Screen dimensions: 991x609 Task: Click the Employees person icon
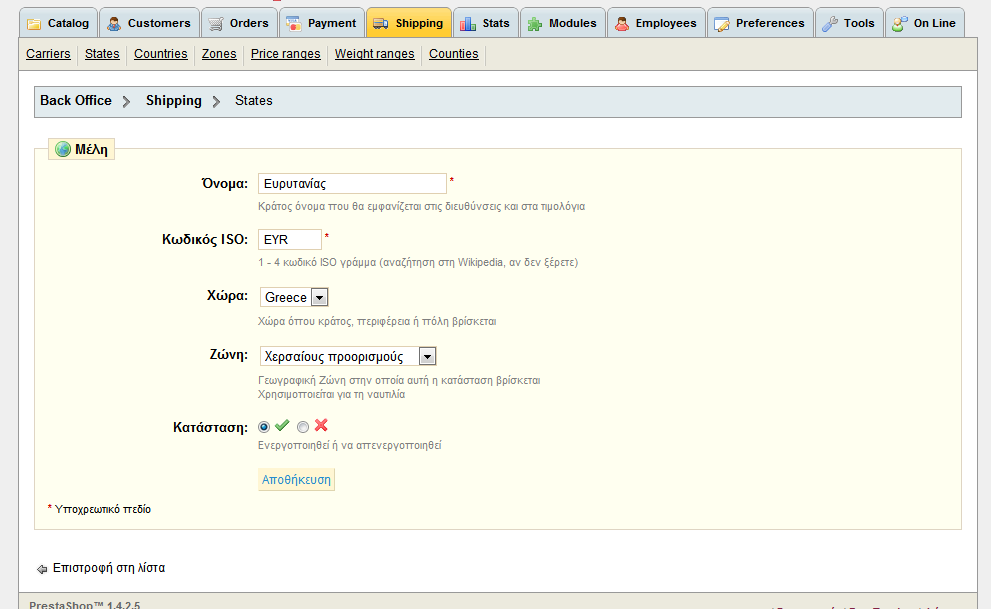point(622,24)
